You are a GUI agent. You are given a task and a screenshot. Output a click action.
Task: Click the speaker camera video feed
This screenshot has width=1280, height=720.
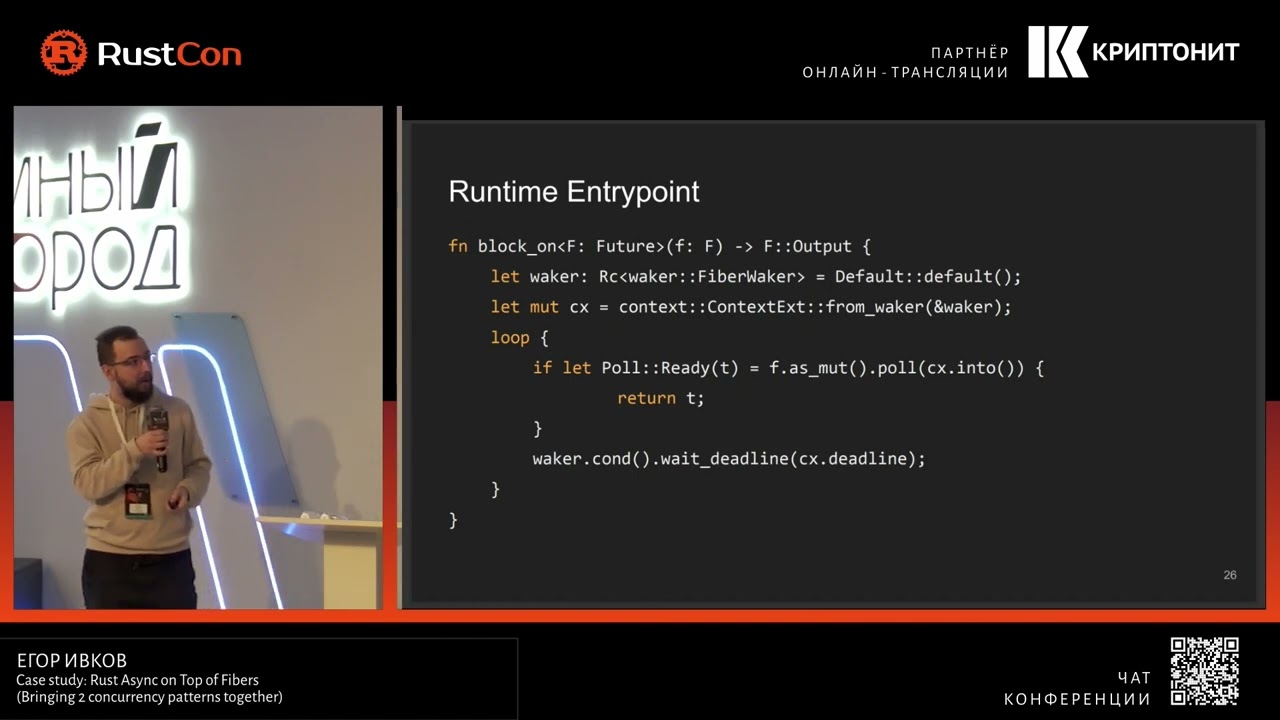(198, 357)
